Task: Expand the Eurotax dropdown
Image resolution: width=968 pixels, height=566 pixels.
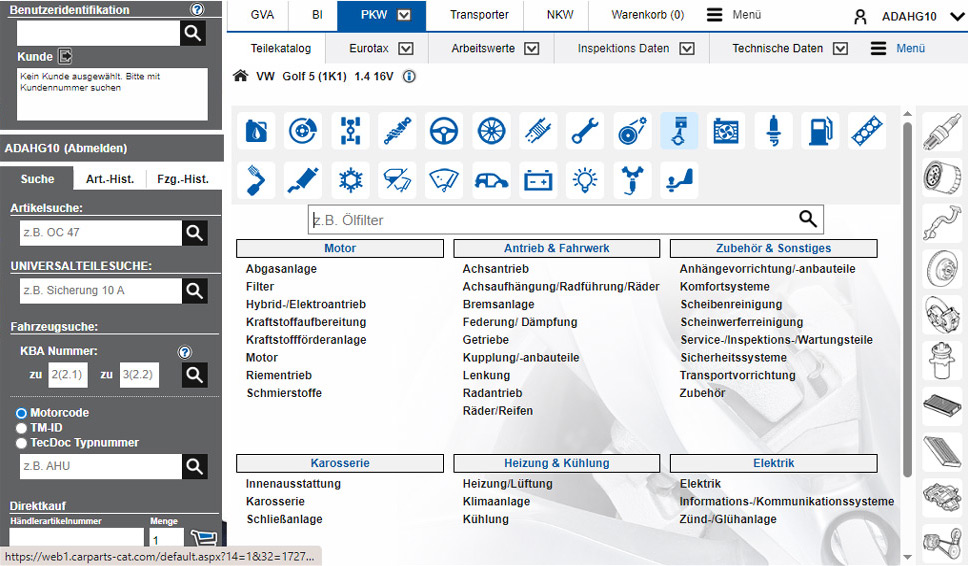Action: coord(406,48)
